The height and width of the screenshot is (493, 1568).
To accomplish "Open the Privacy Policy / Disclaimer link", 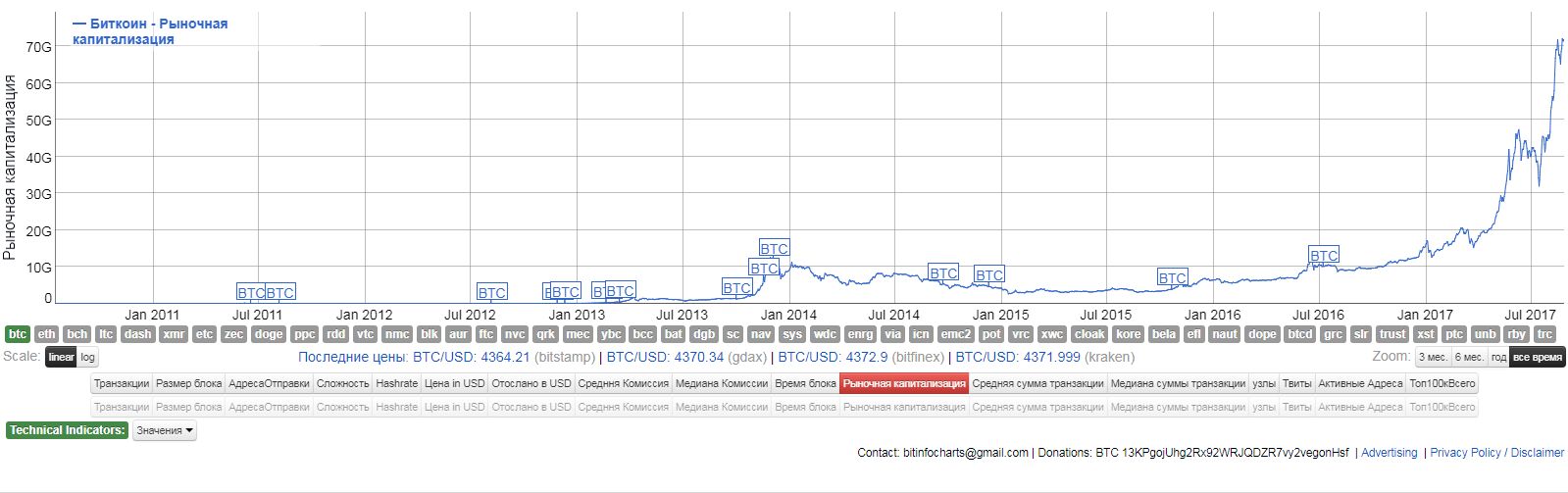I will (x=1496, y=453).
